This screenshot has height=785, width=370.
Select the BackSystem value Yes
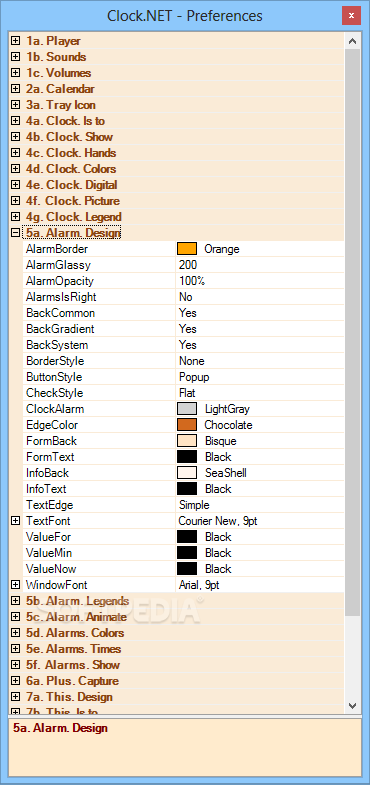188,345
